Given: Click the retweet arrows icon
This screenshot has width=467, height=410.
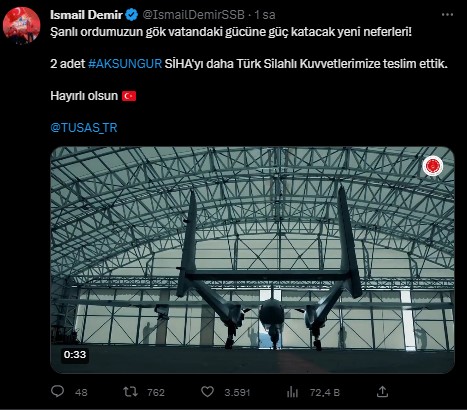Looking at the screenshot, I should [130, 392].
